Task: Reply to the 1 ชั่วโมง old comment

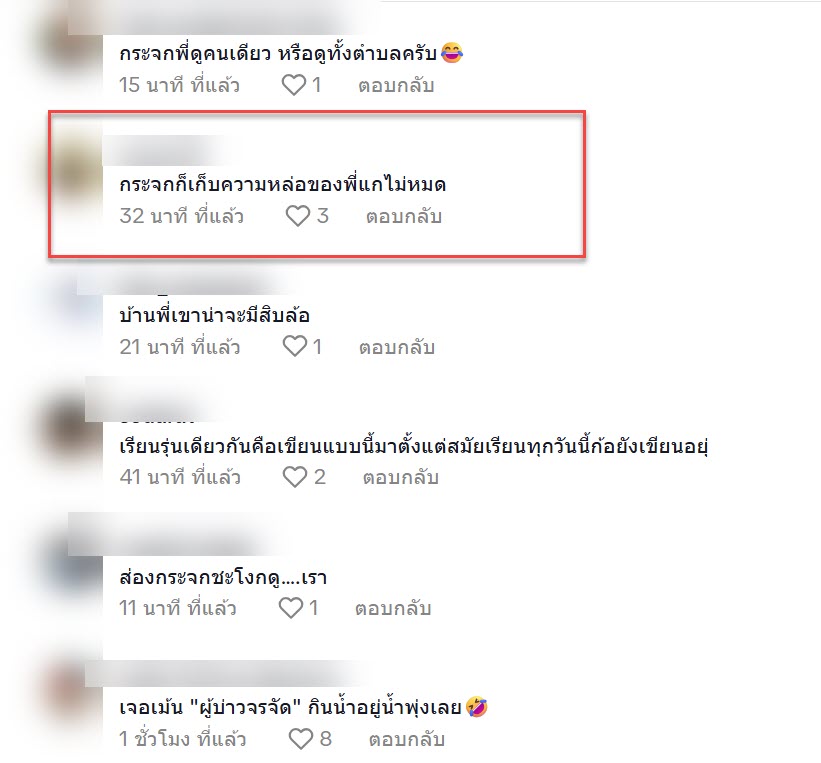Action: 407,739
